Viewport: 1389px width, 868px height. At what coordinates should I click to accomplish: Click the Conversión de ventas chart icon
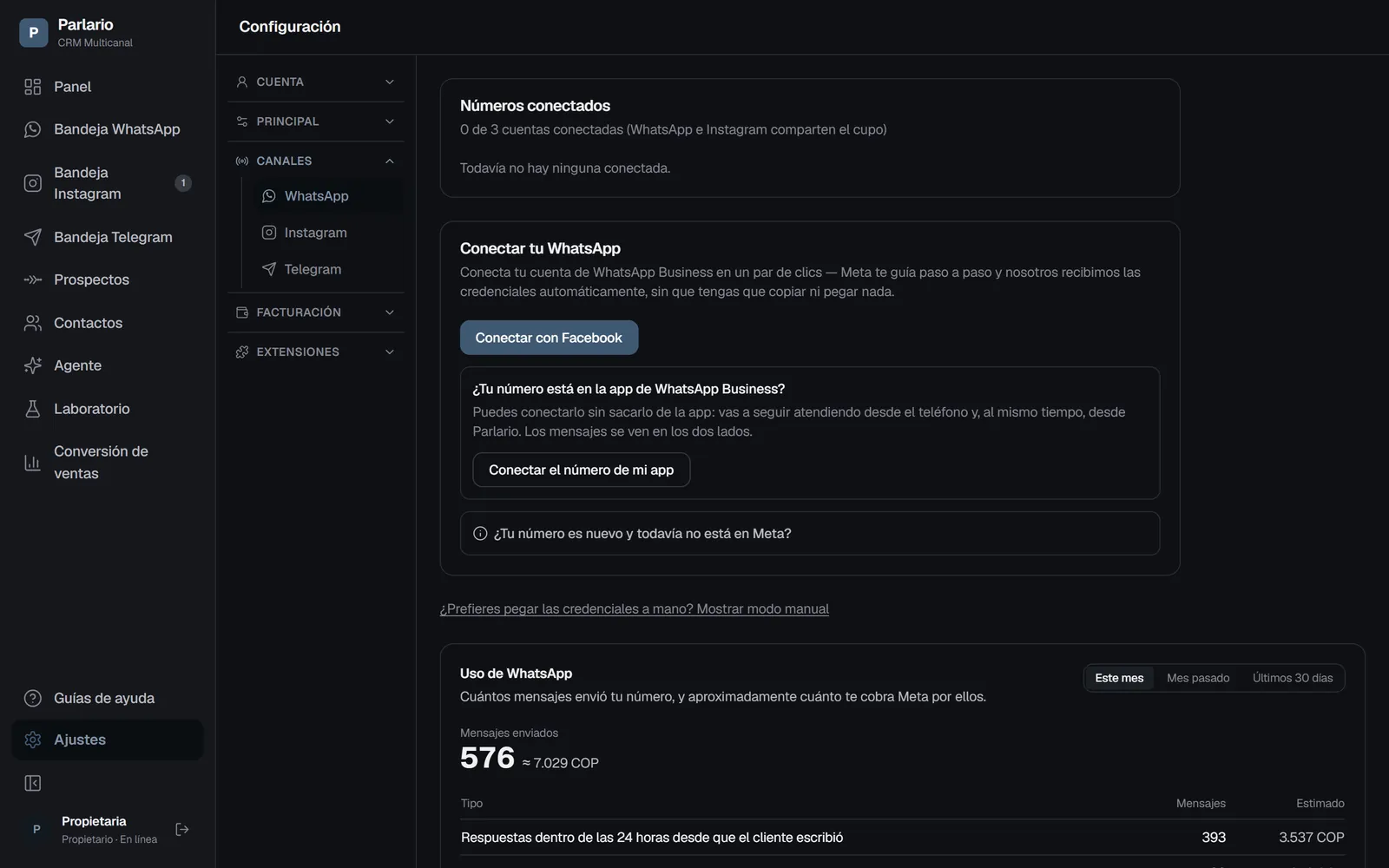pyautogui.click(x=33, y=463)
